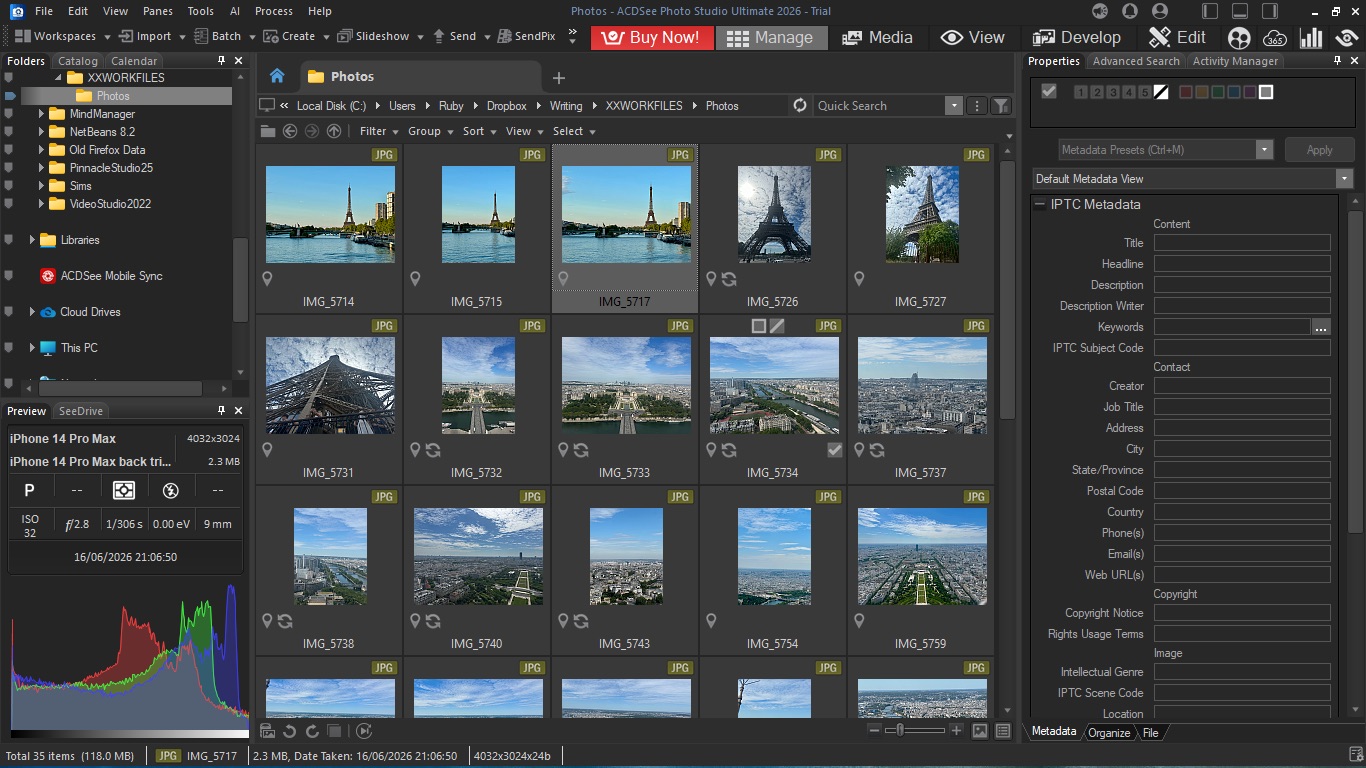This screenshot has width=1366, height=768.
Task: Set rating 1 in Properties
Action: [1081, 92]
